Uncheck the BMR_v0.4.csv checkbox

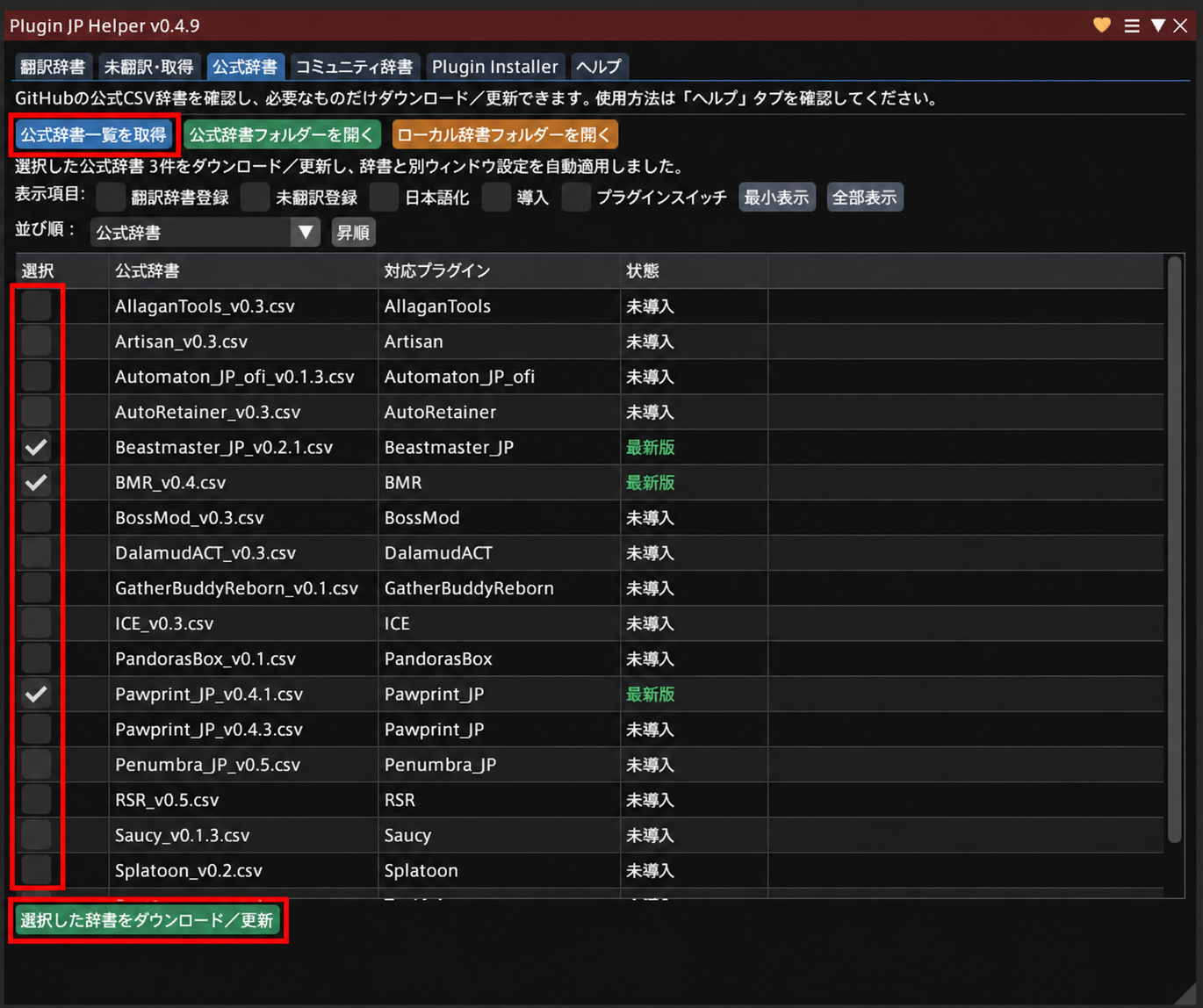(x=37, y=482)
